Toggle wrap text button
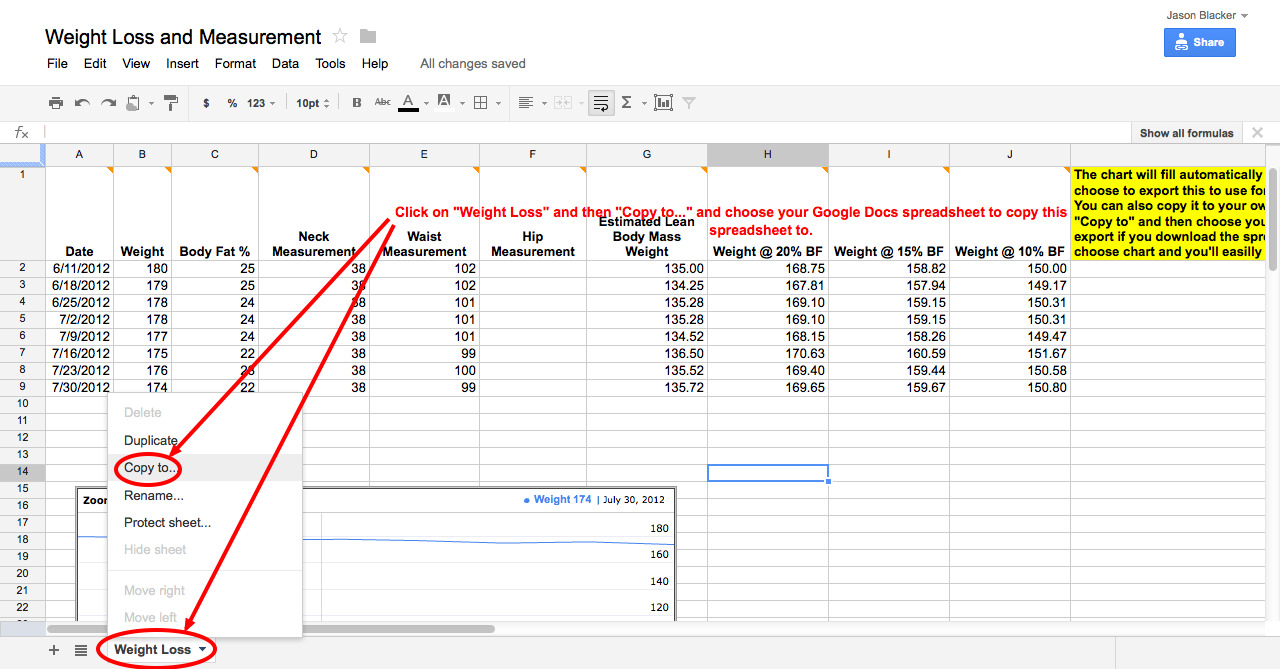 click(x=601, y=103)
